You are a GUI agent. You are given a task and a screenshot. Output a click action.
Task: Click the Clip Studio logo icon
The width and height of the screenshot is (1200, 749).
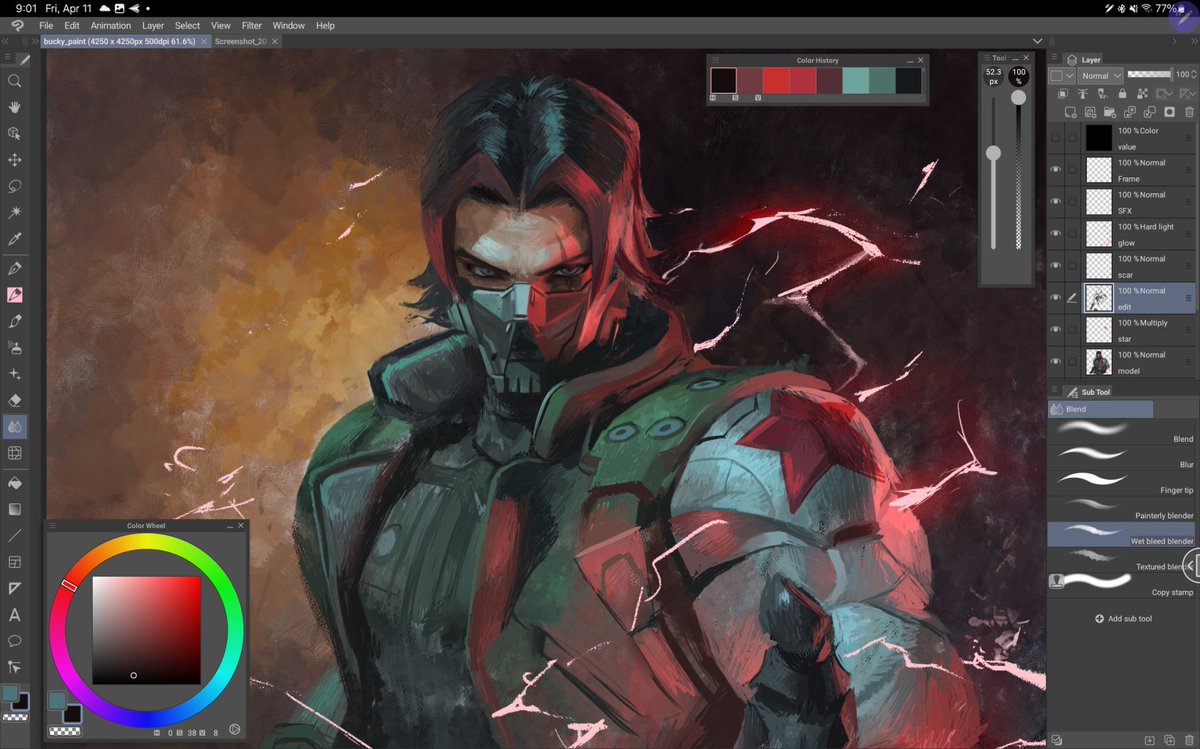click(x=16, y=25)
